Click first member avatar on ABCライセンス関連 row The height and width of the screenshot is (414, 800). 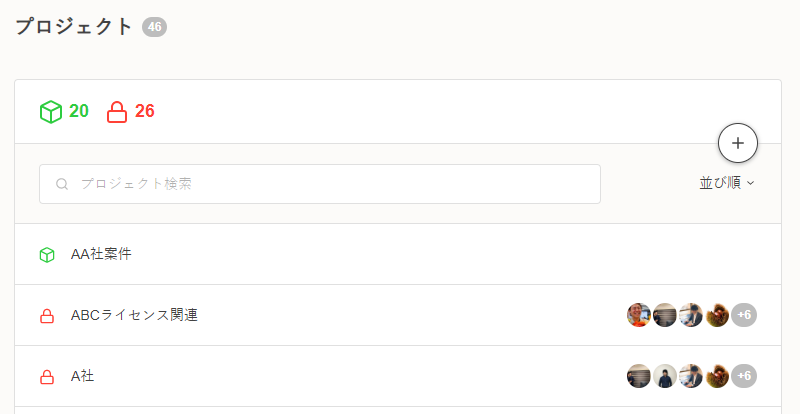(639, 315)
